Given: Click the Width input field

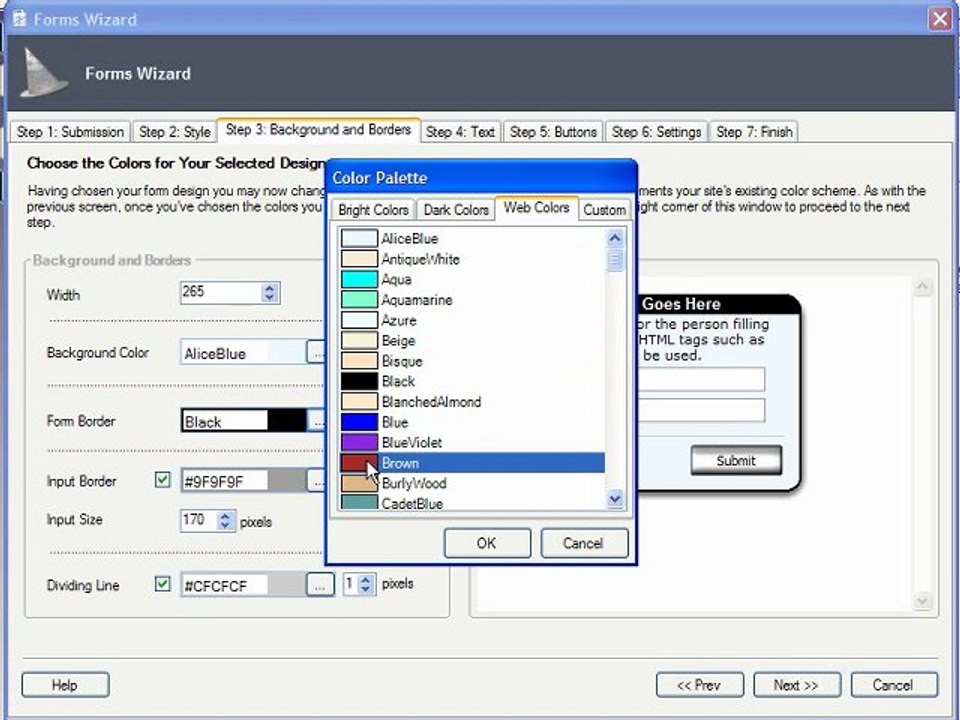Looking at the screenshot, I should (x=222, y=292).
